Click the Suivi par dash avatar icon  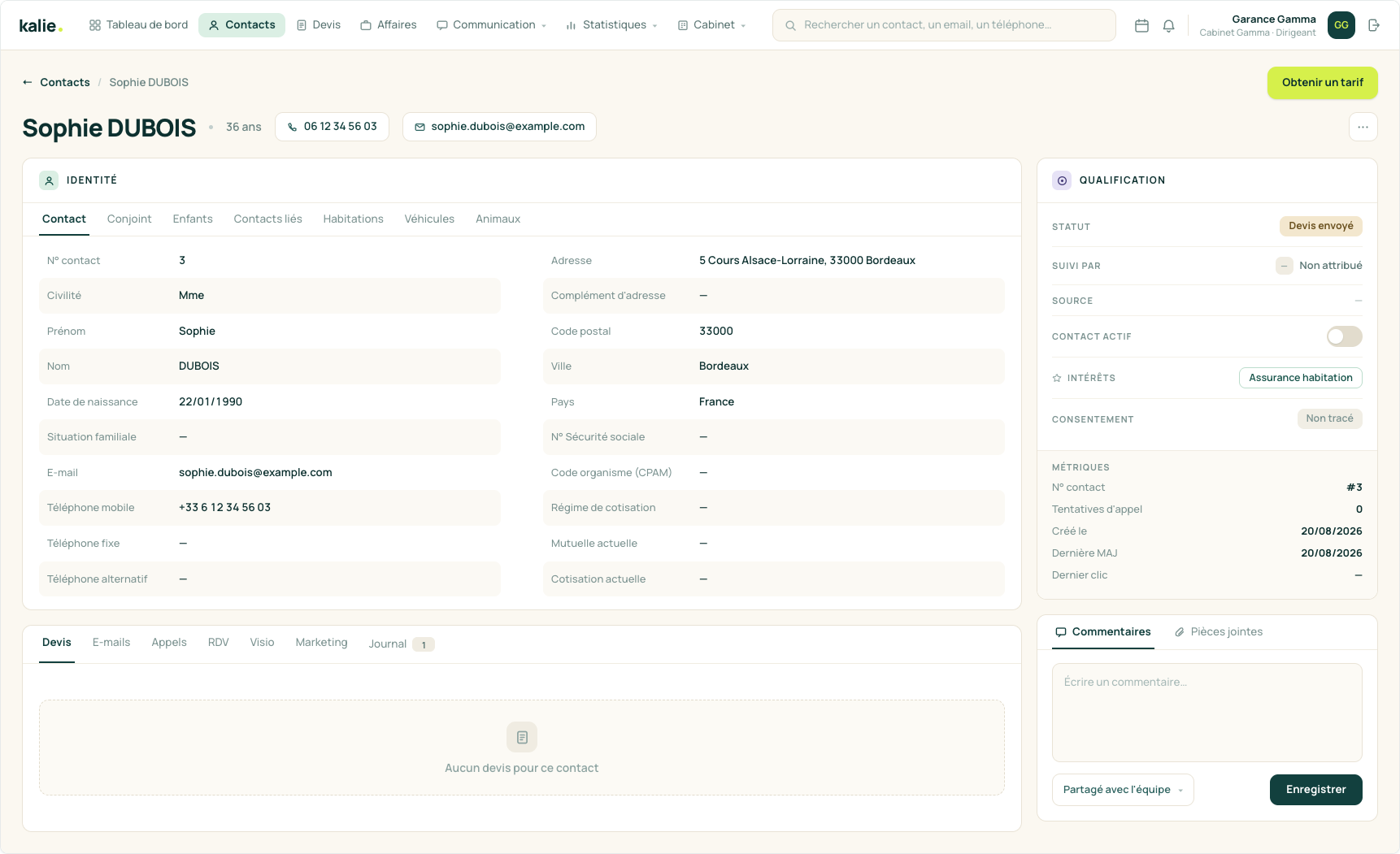[1285, 266]
